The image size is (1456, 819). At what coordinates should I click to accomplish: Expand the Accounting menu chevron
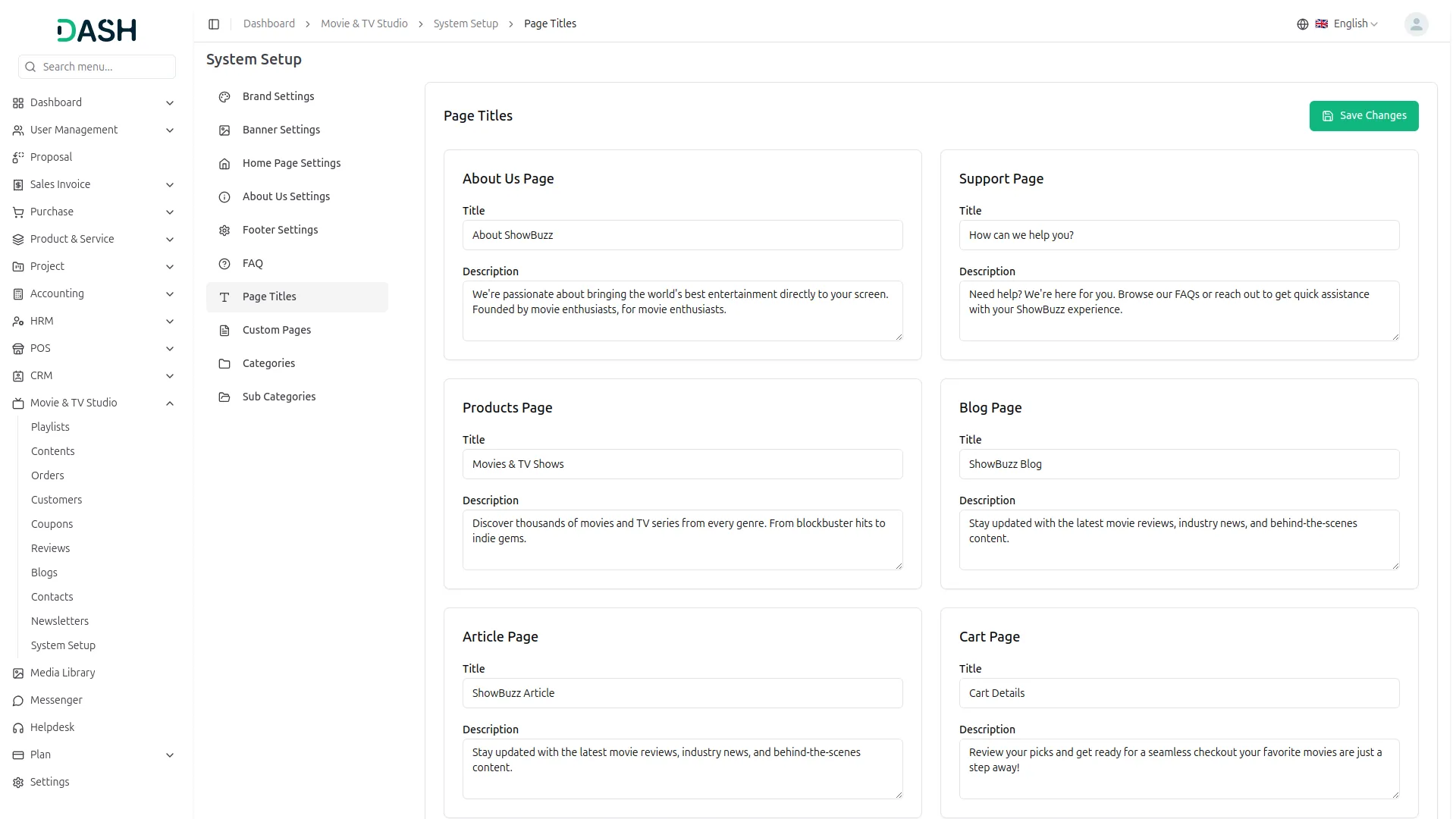(170, 294)
